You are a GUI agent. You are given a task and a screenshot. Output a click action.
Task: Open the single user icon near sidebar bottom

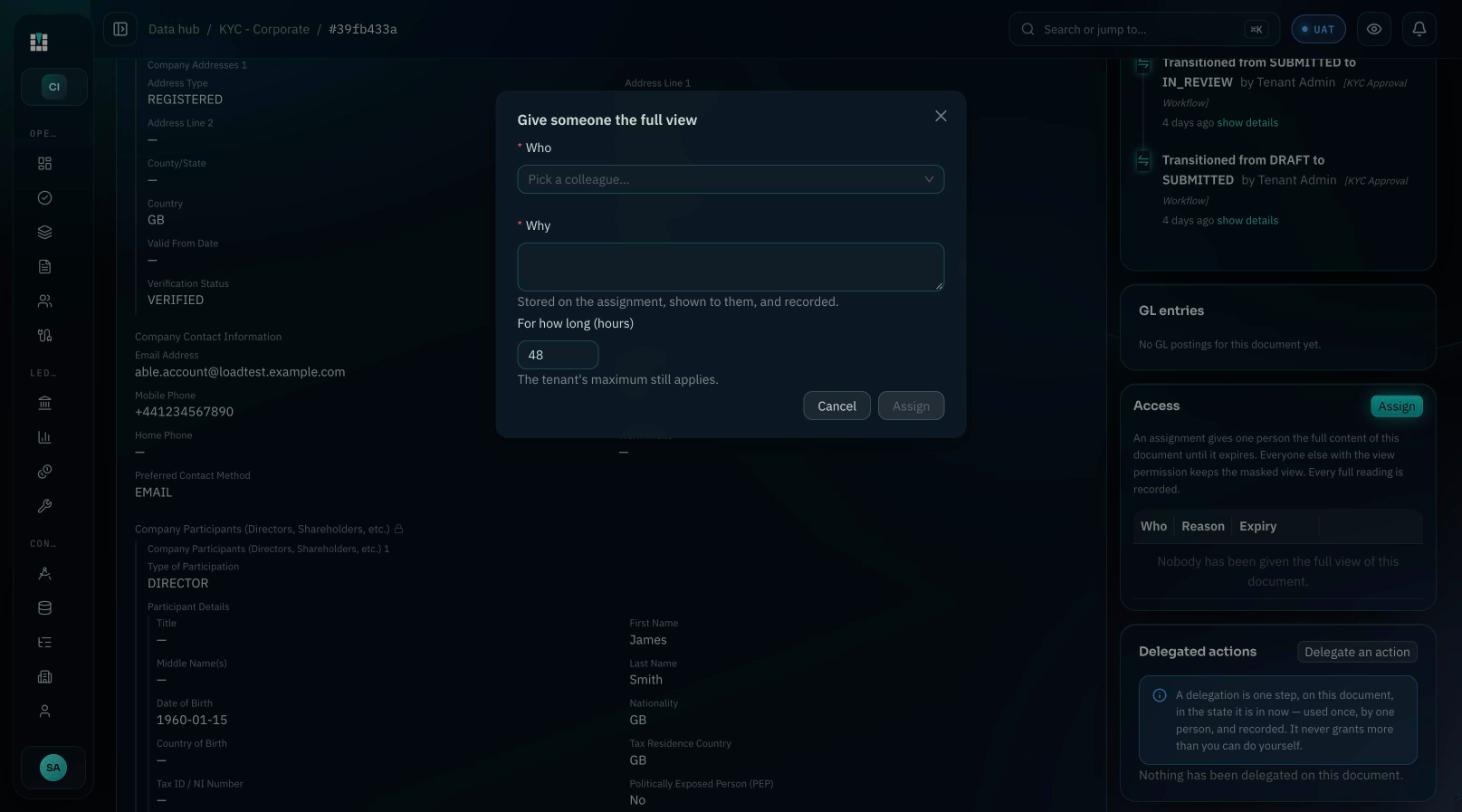44,711
